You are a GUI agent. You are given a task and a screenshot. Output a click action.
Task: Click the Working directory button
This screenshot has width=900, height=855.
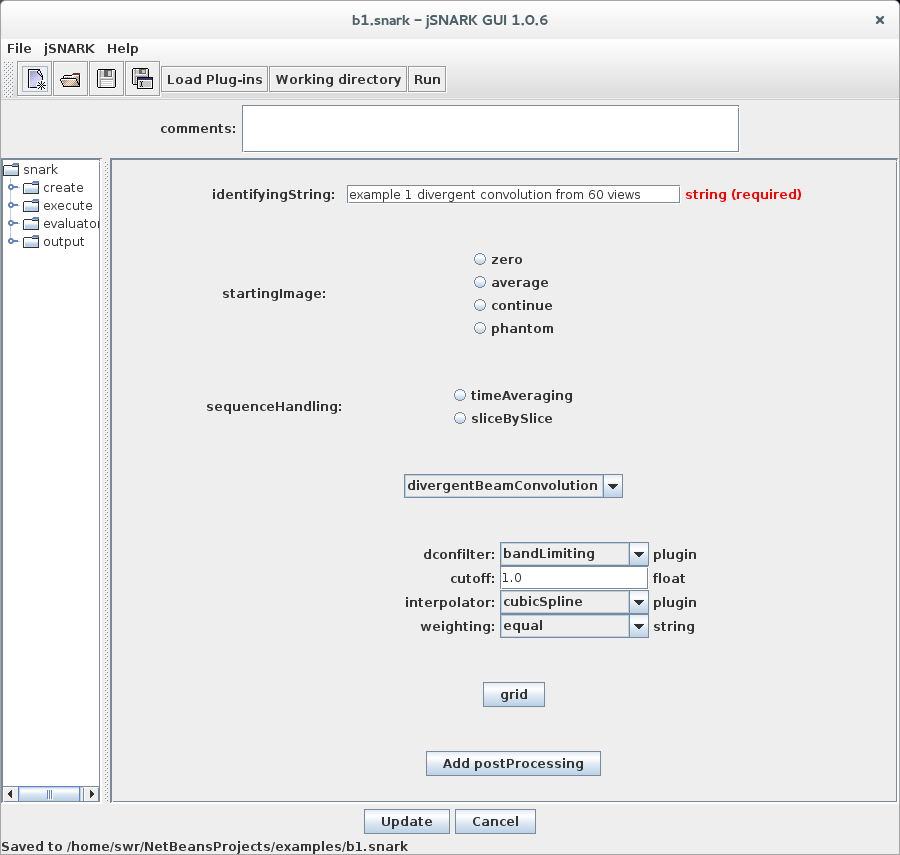(x=338, y=79)
